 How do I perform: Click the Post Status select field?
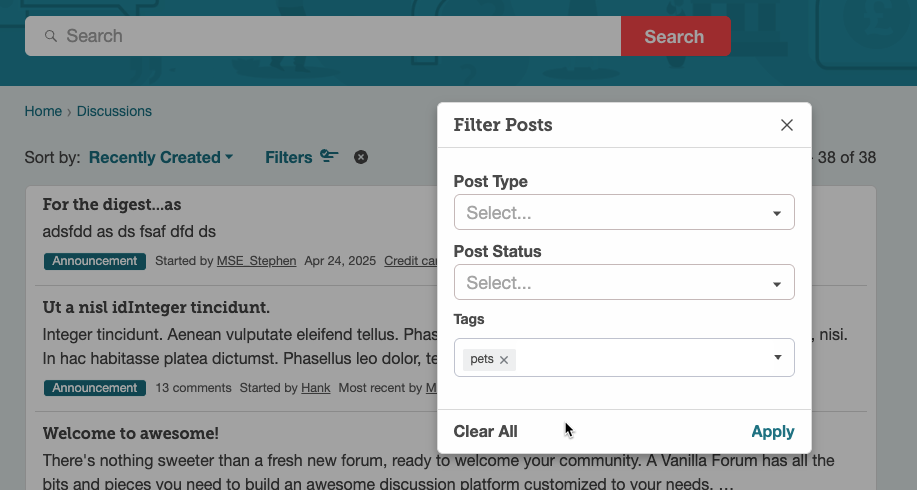(624, 282)
